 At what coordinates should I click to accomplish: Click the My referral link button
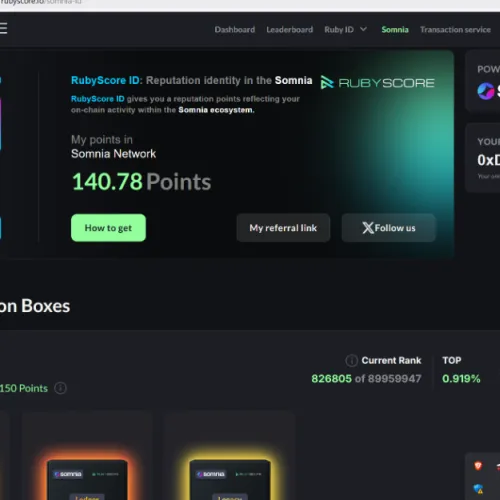pyautogui.click(x=283, y=228)
